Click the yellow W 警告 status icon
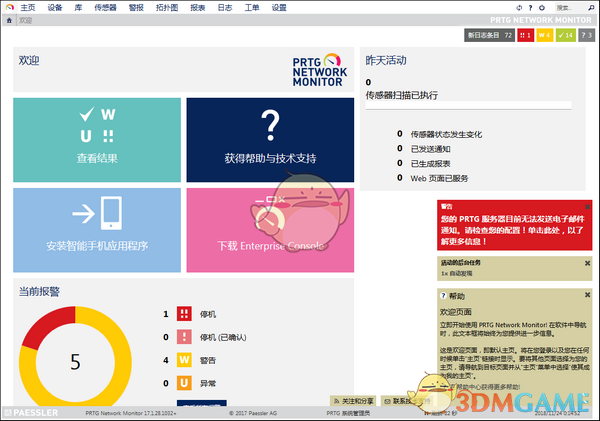The width and height of the screenshot is (600, 421). 184,360
